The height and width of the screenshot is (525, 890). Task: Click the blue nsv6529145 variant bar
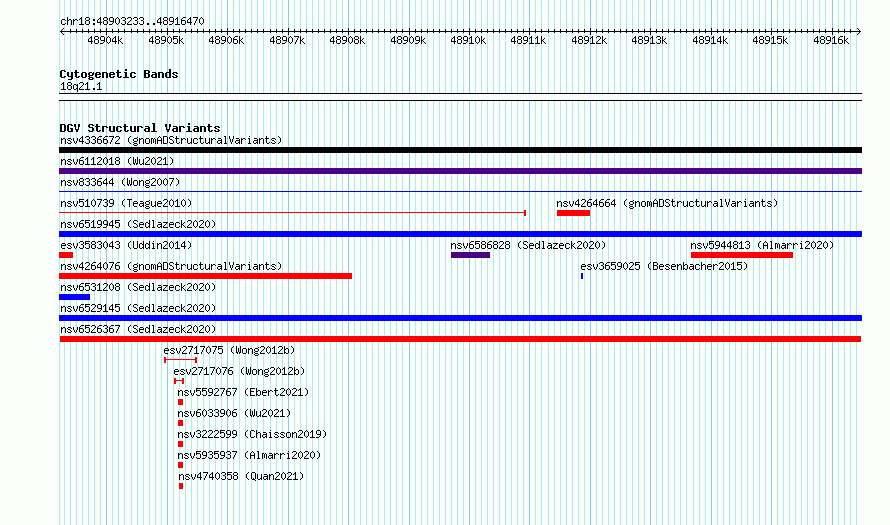tap(460, 318)
